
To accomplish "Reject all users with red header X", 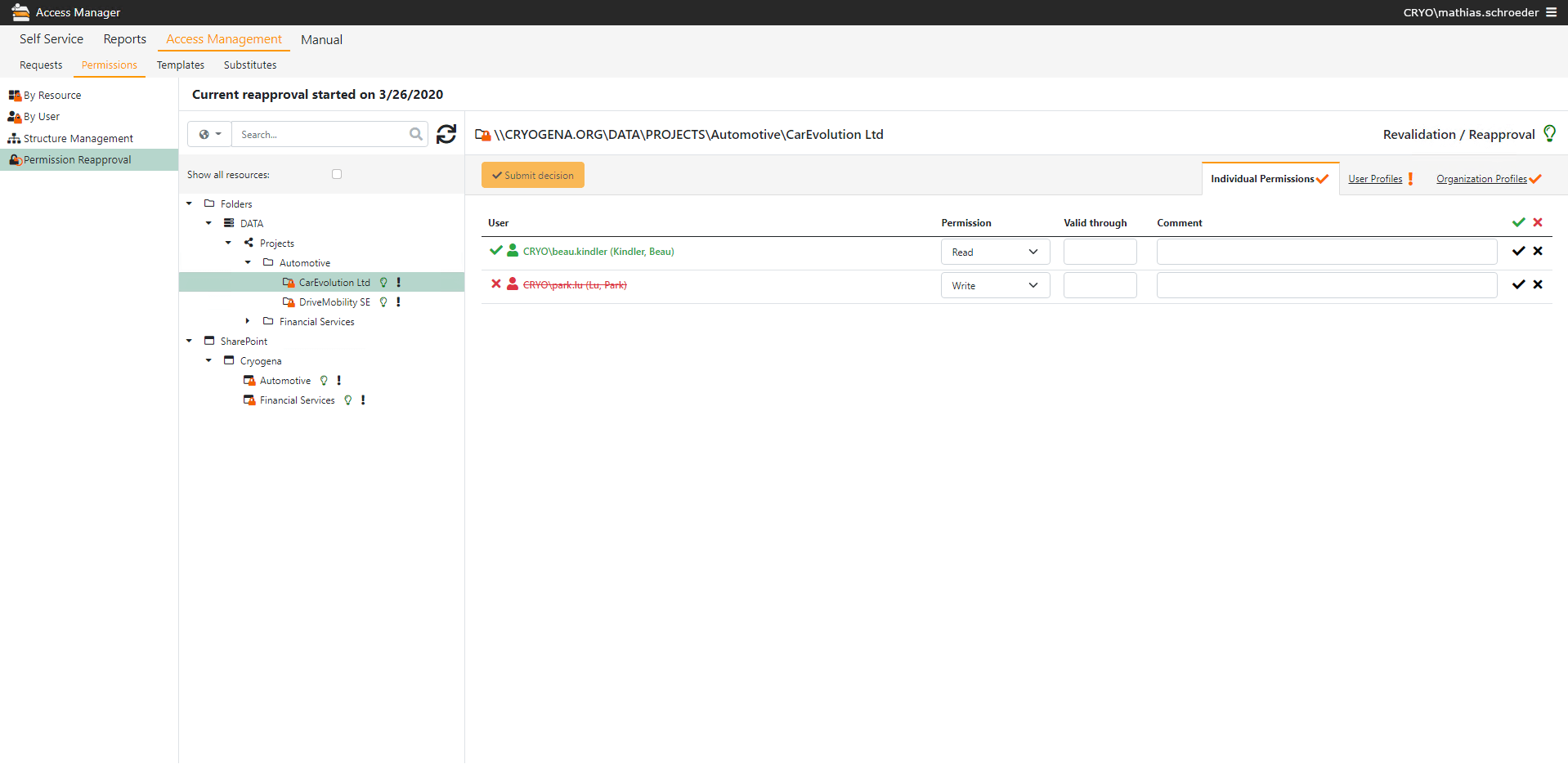I will pos(1538,222).
